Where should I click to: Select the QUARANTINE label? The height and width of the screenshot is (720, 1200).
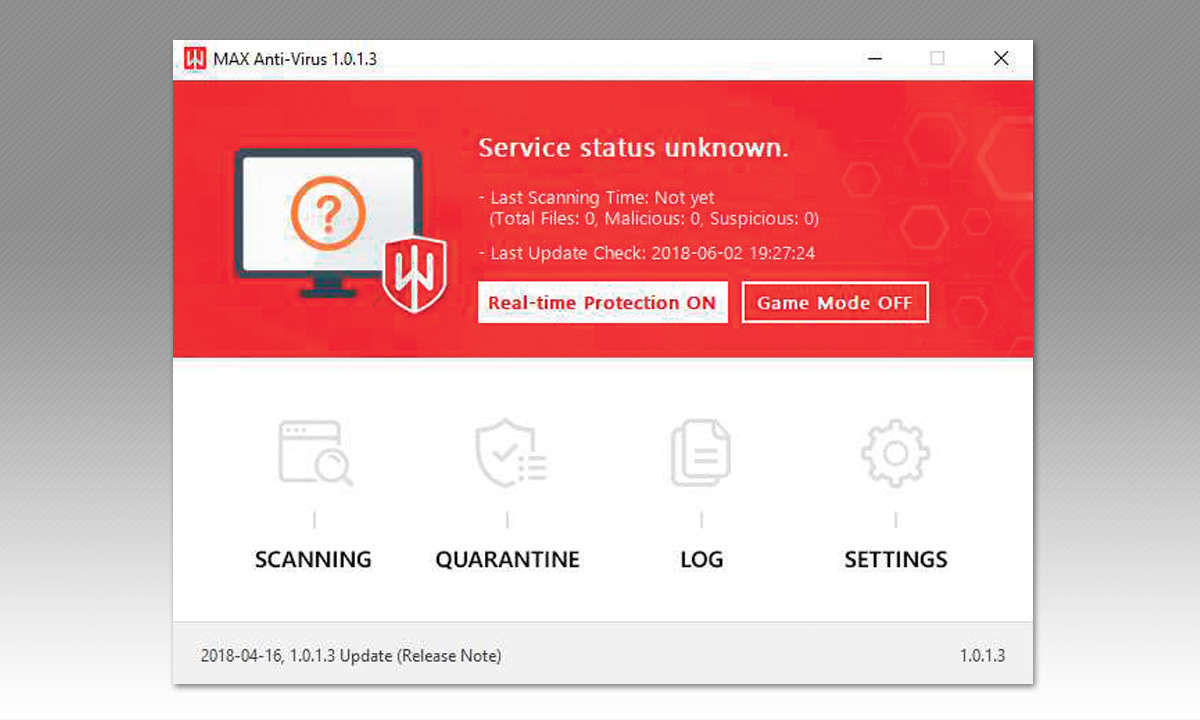click(x=508, y=559)
